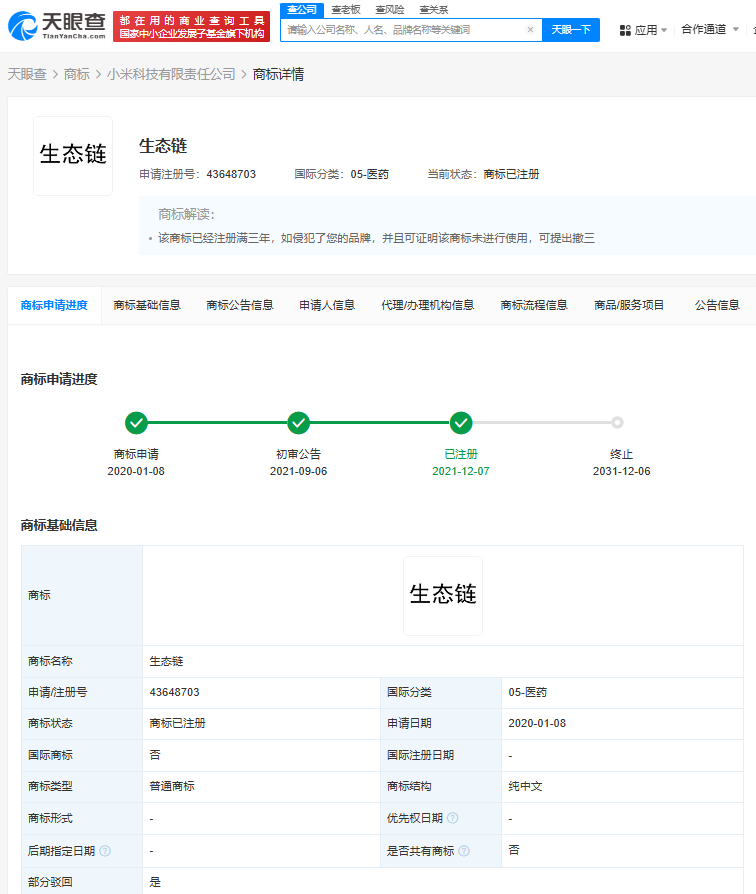Click the 2021-09-06 preliminary announcement date
This screenshot has height=894, width=756.
pos(299,472)
